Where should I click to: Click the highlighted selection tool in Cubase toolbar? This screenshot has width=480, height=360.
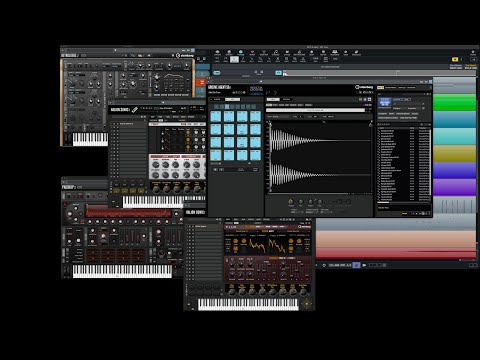pos(234,59)
